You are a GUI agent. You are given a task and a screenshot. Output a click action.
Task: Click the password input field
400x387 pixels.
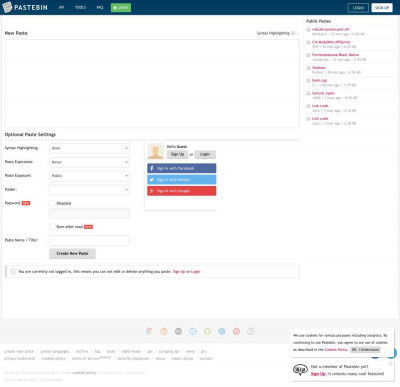coord(89,213)
